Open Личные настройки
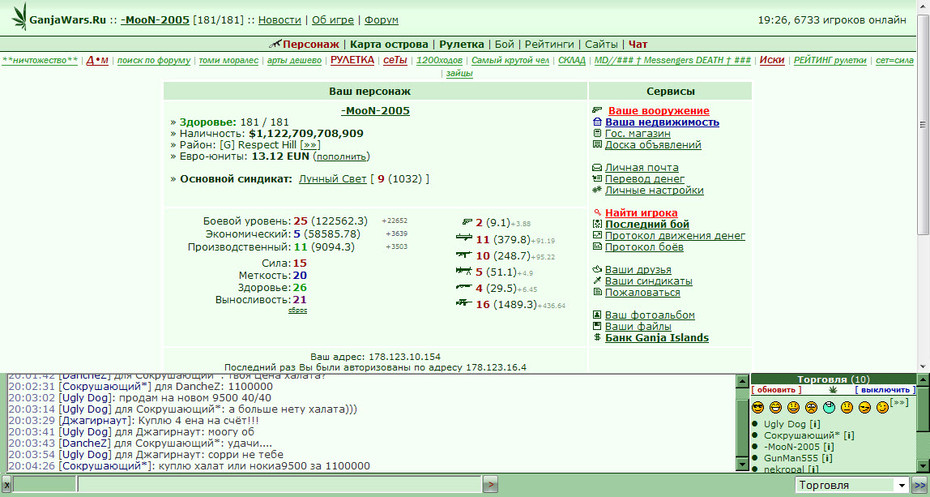930x497 pixels. pos(654,190)
